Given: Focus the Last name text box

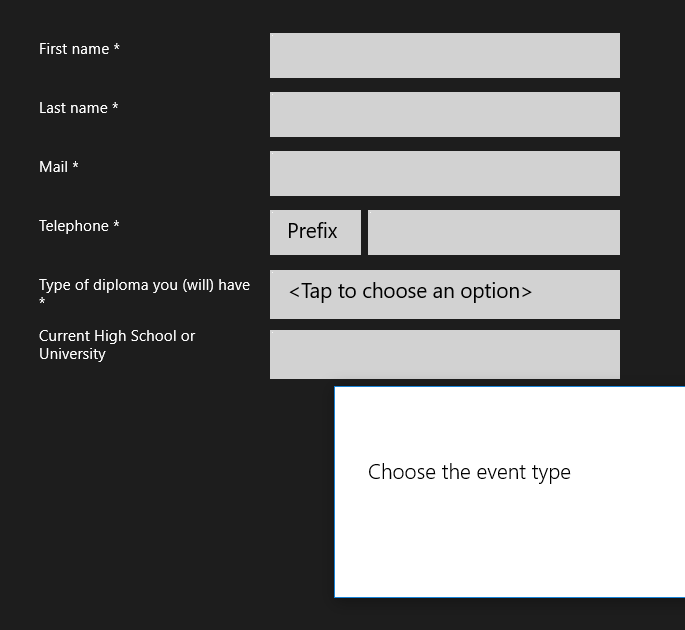Looking at the screenshot, I should coord(444,114).
